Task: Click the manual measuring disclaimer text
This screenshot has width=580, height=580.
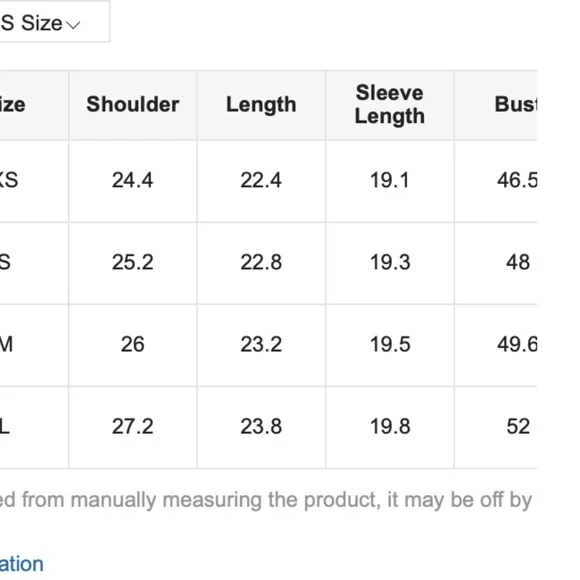Action: [266, 500]
